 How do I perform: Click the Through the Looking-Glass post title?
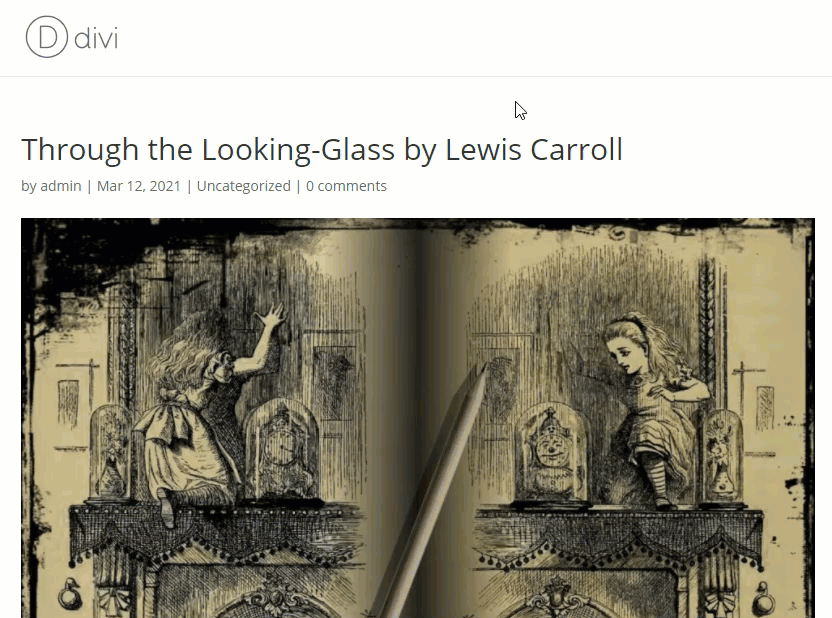coord(322,150)
